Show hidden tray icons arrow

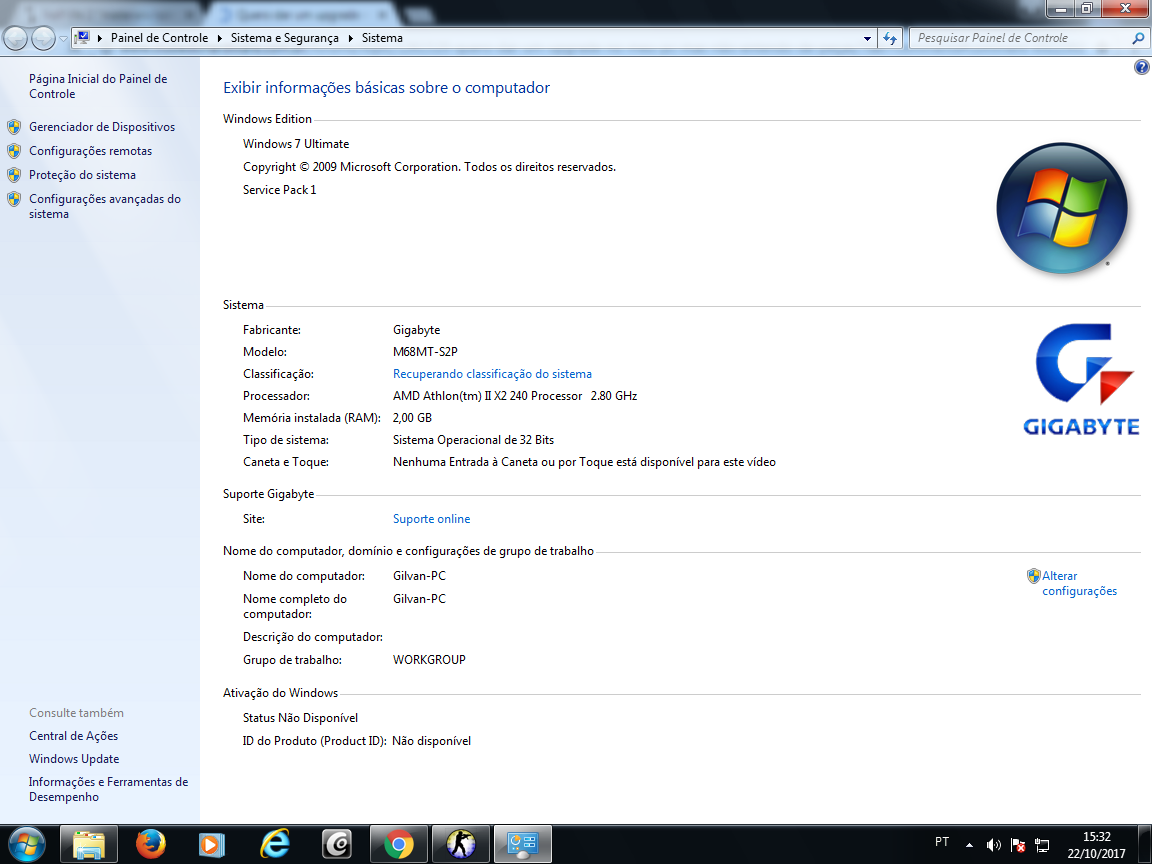click(x=969, y=845)
